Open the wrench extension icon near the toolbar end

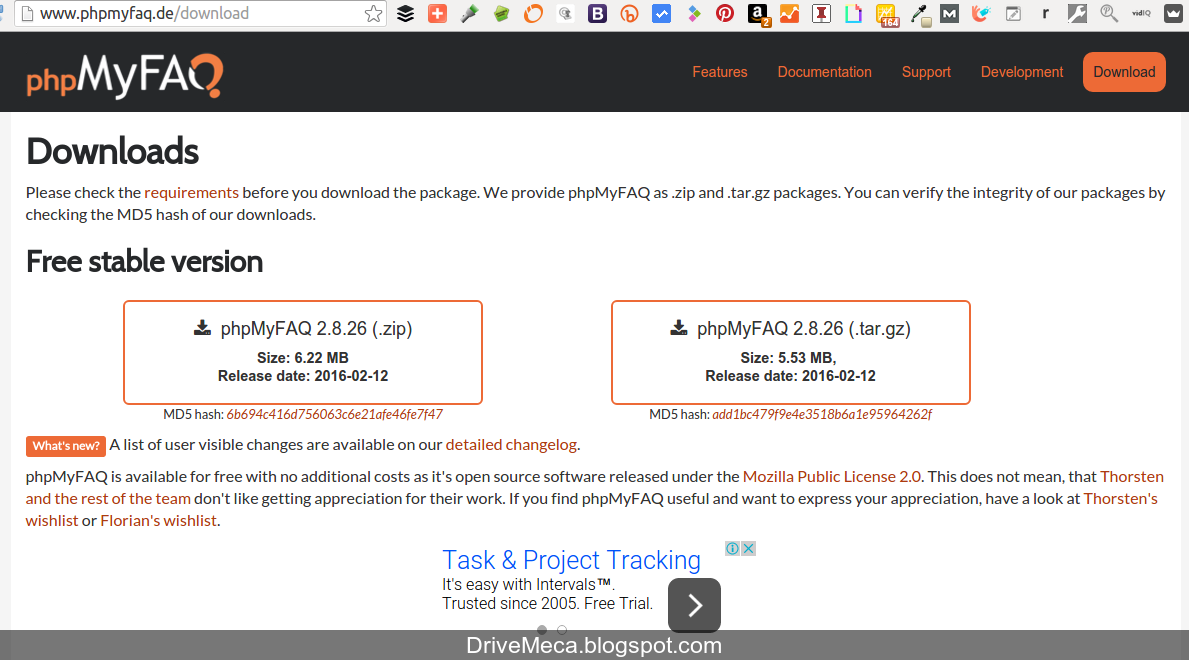[x=1077, y=14]
